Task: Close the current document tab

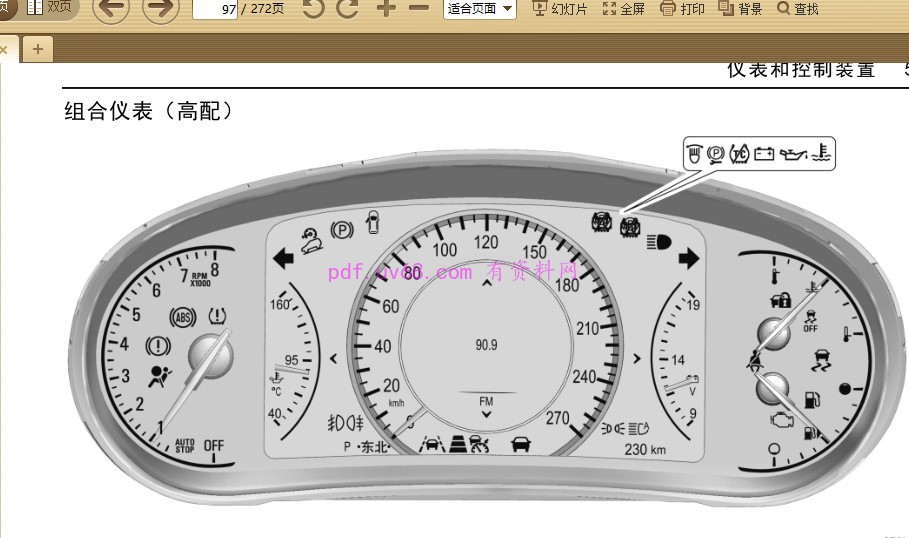Action: [4, 48]
